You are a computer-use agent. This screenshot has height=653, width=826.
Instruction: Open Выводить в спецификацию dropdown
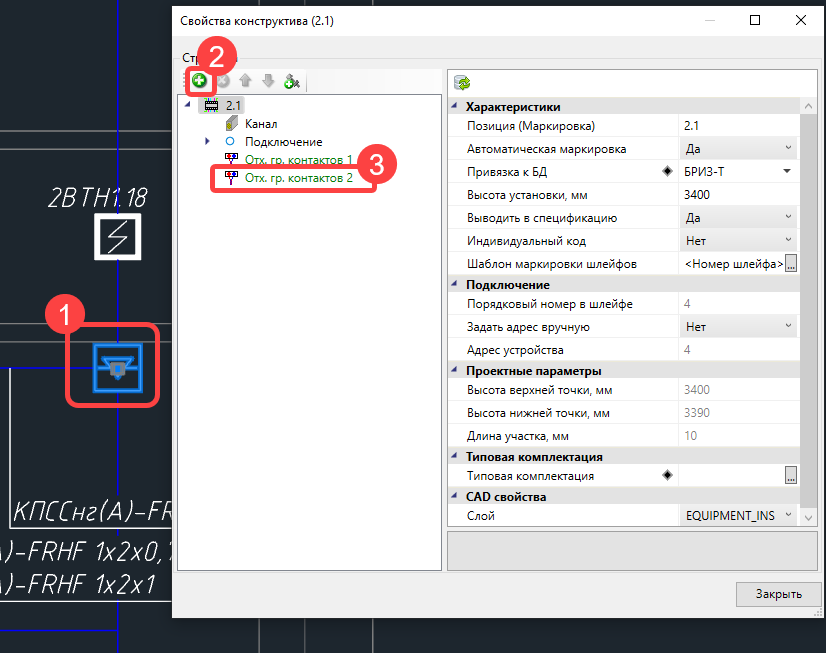[788, 217]
